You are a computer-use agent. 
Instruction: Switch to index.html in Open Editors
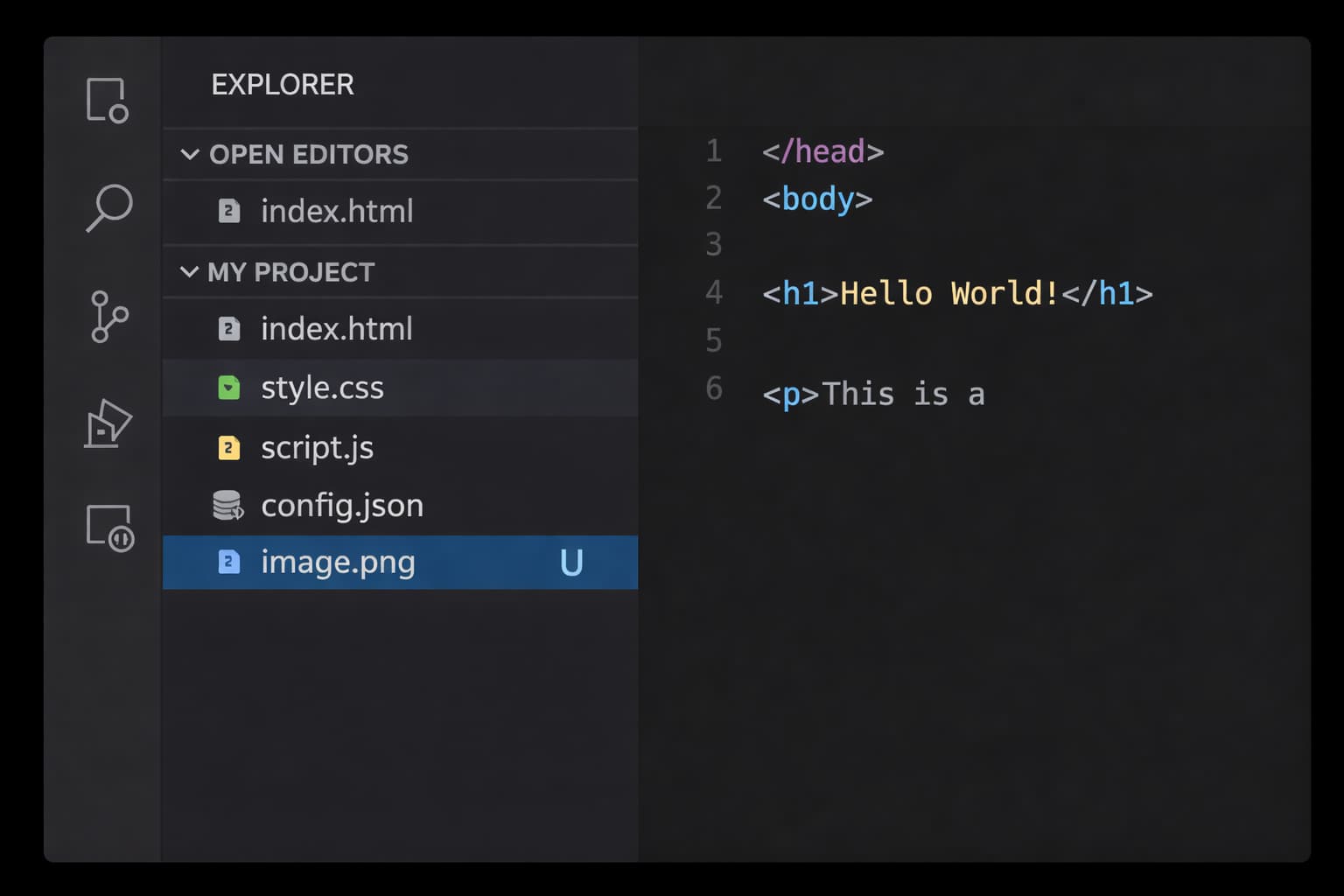coord(337,211)
